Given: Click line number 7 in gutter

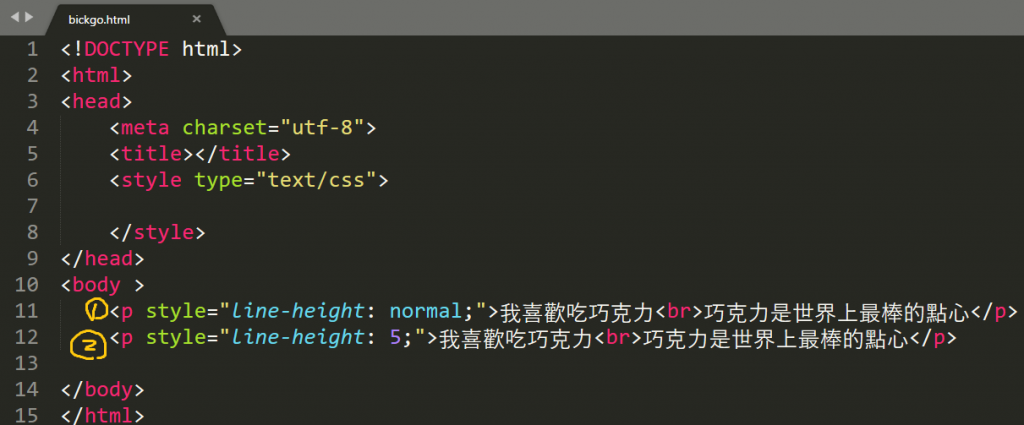Looking at the screenshot, I should click(x=32, y=206).
